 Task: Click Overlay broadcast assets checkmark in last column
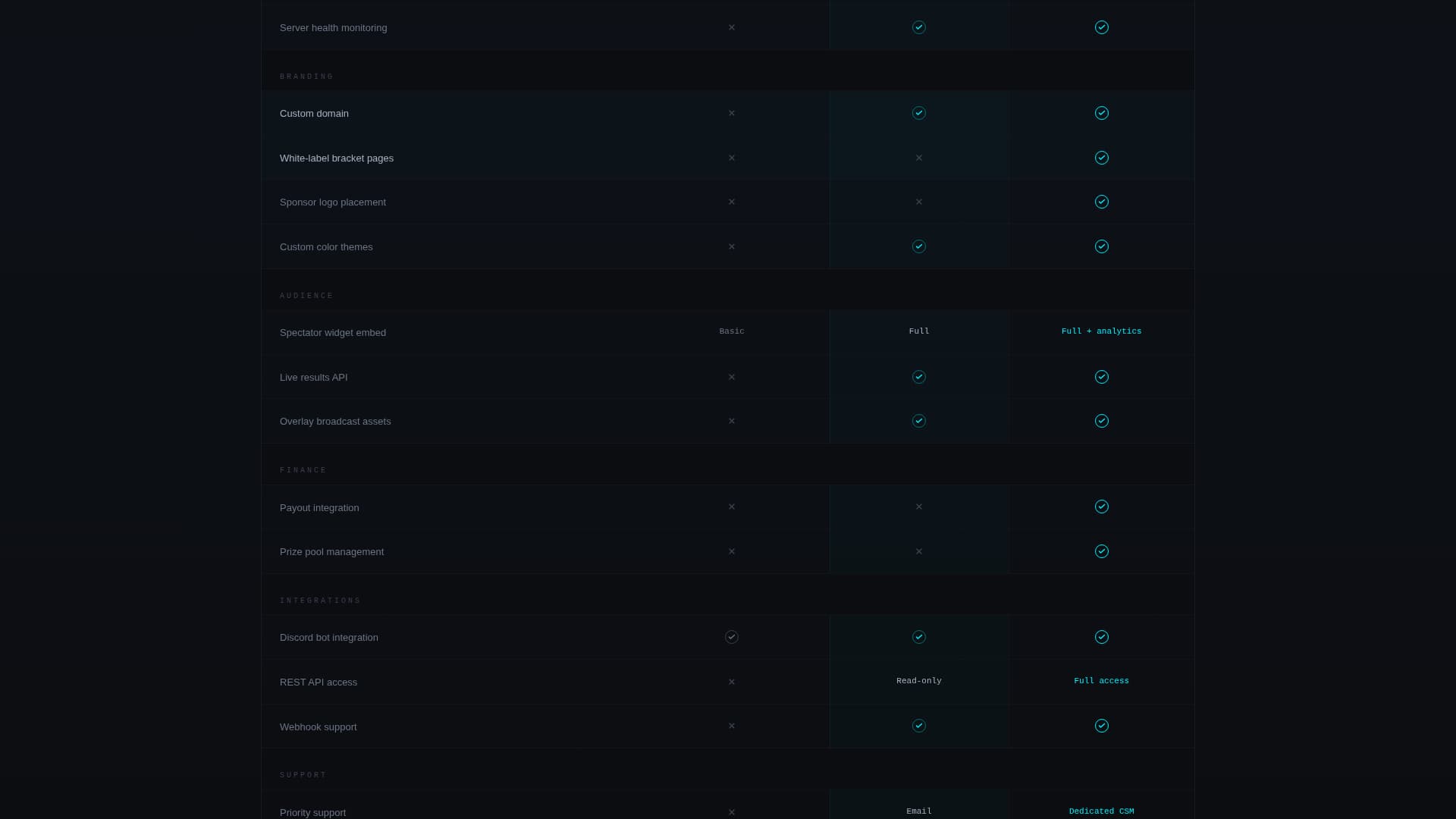click(x=1102, y=421)
